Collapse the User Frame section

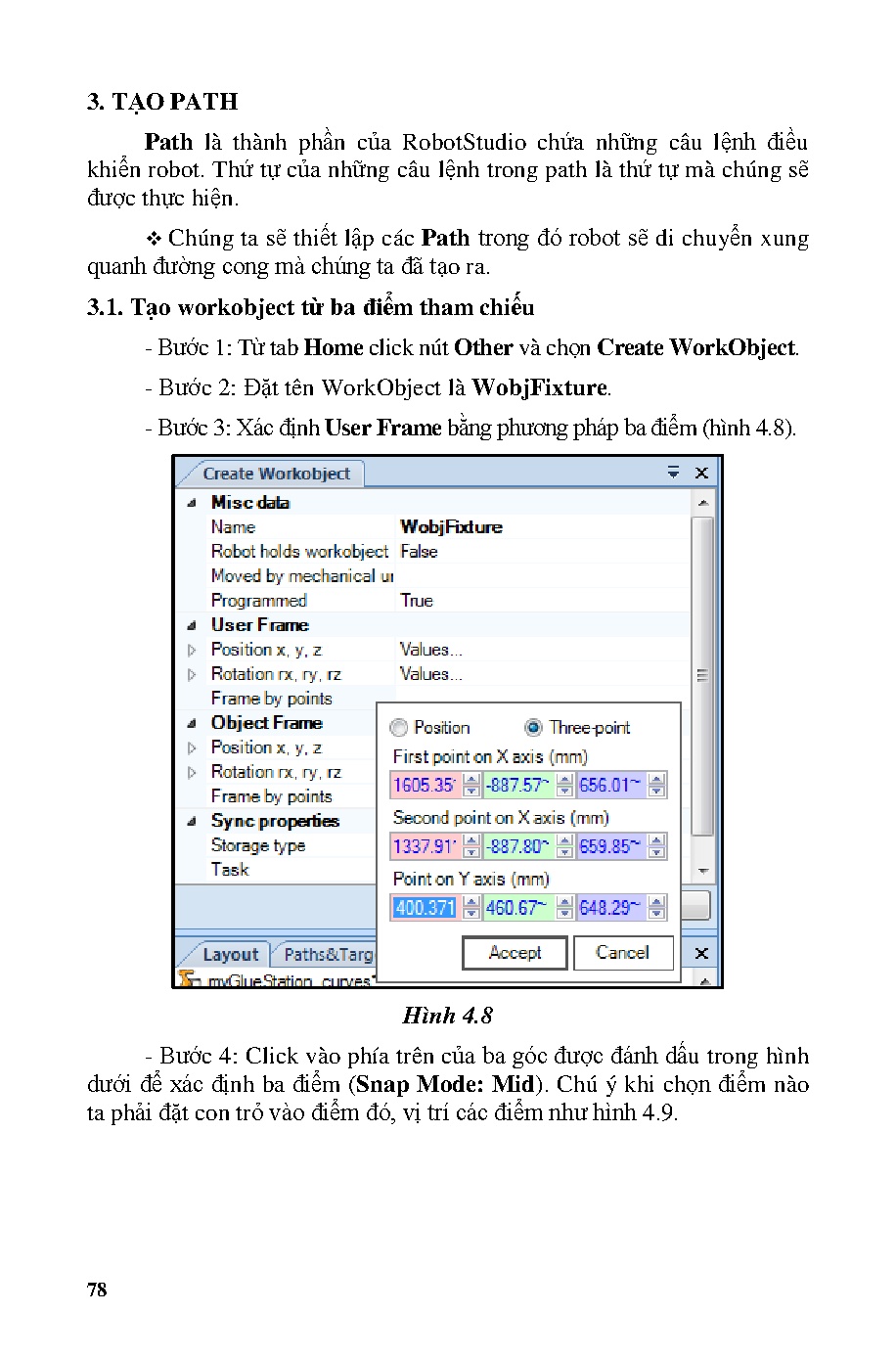point(192,625)
